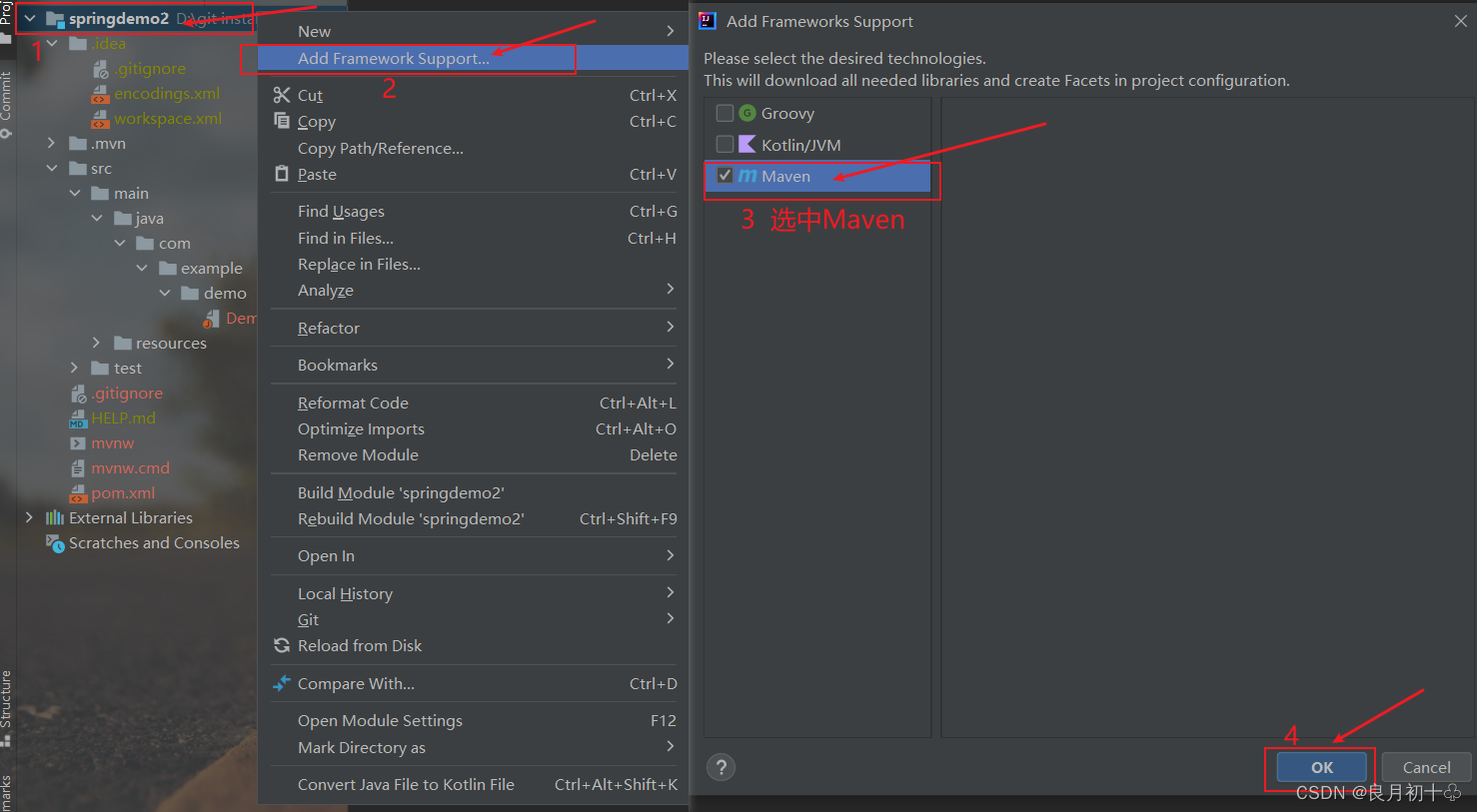This screenshot has width=1477, height=812.
Task: Collapse the main folder
Action: [x=75, y=193]
